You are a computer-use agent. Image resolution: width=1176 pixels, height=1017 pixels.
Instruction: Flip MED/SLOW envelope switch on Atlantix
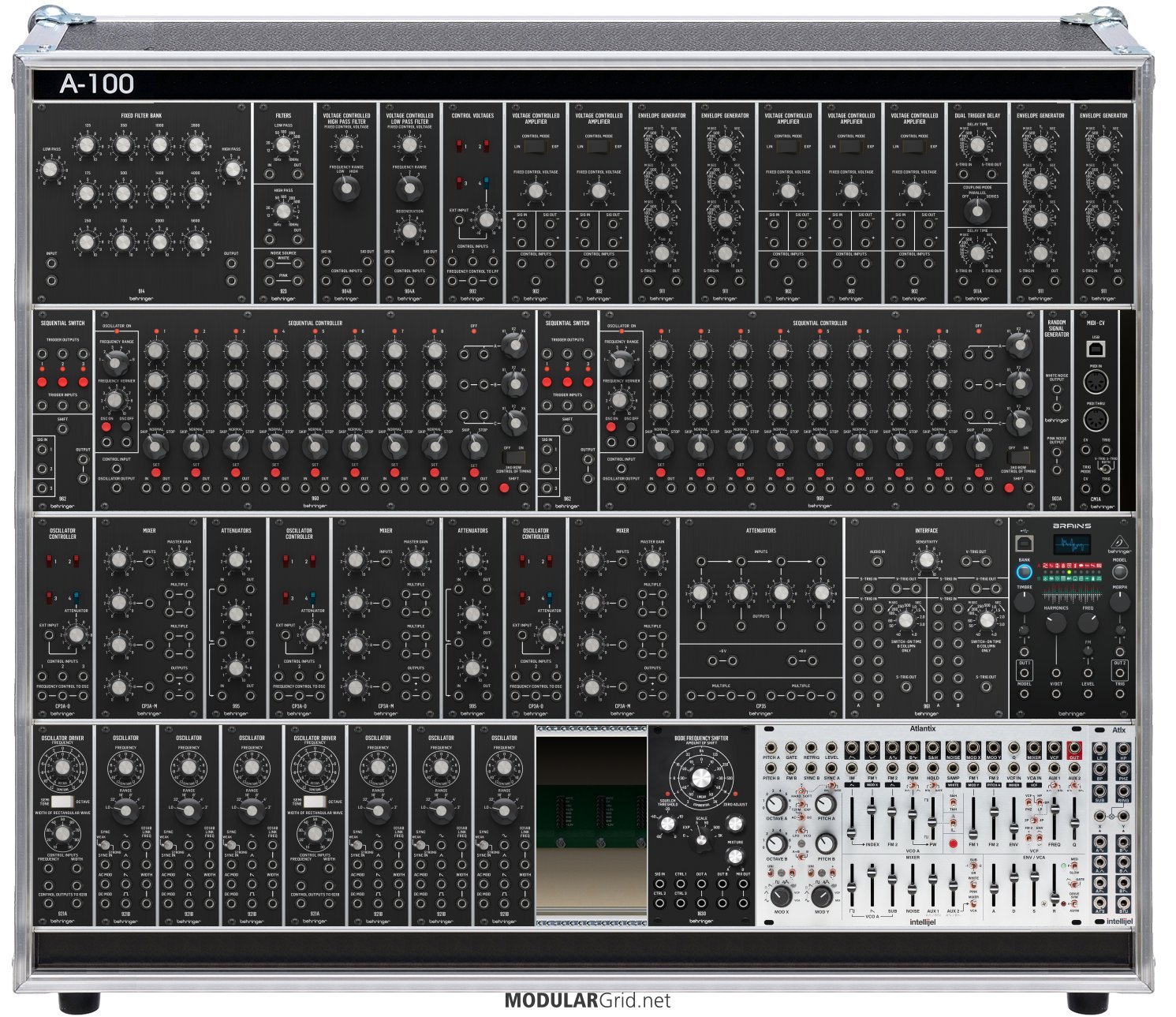click(1074, 866)
